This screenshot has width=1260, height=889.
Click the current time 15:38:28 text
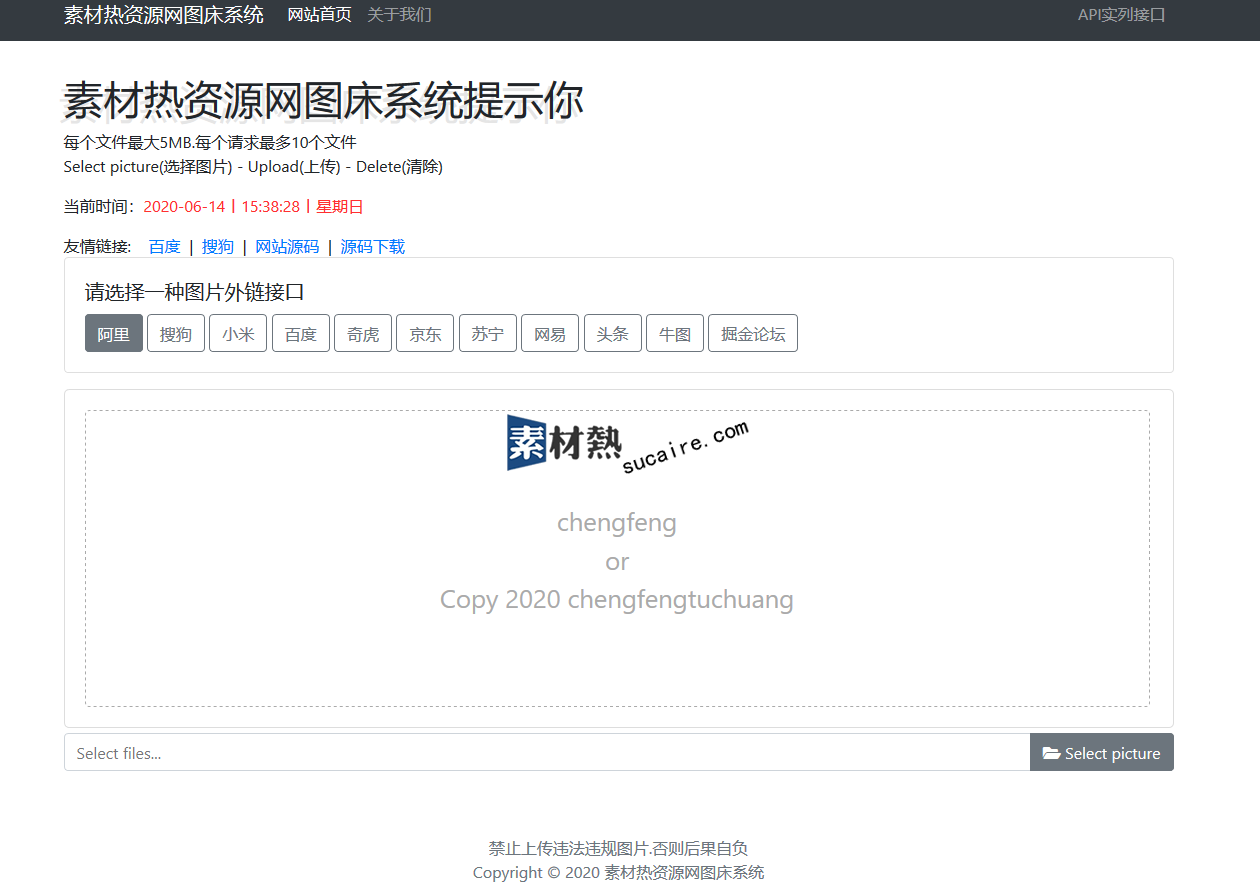[271, 207]
